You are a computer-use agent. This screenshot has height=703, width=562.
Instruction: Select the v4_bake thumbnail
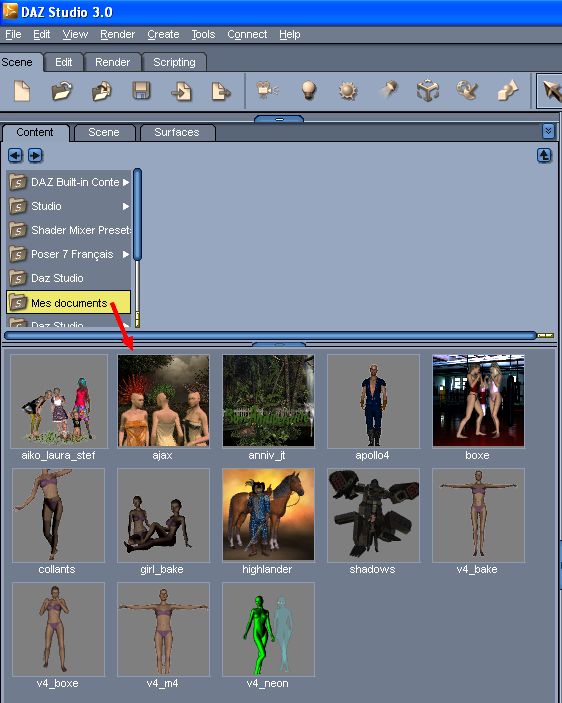coord(478,515)
